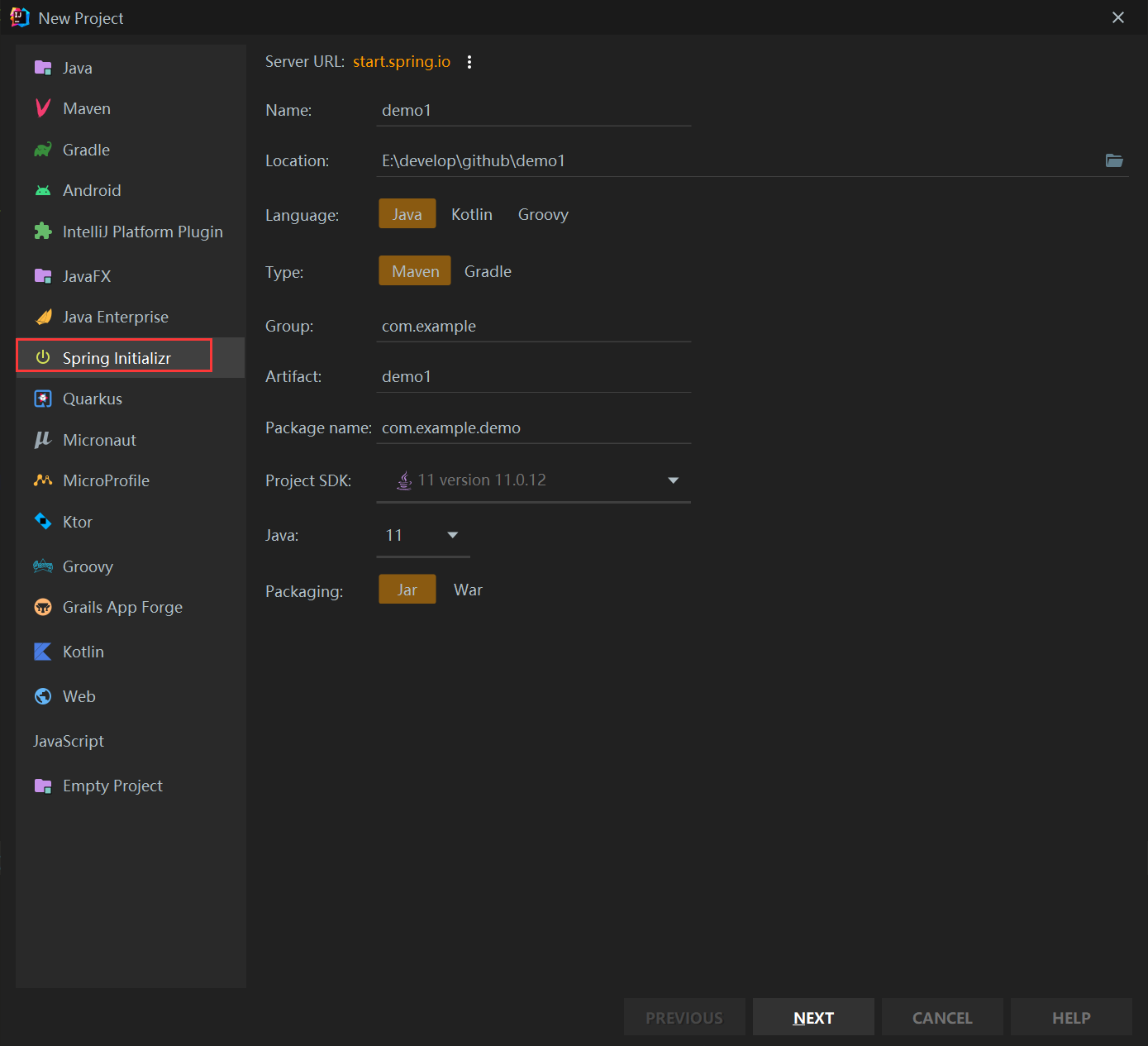Select Java as the language
The image size is (1148, 1046).
[407, 214]
